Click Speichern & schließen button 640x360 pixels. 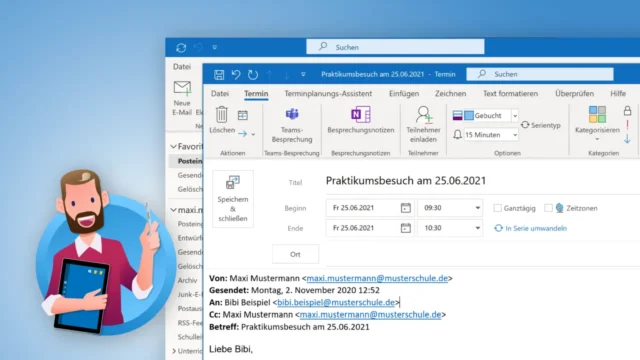pyautogui.click(x=233, y=199)
